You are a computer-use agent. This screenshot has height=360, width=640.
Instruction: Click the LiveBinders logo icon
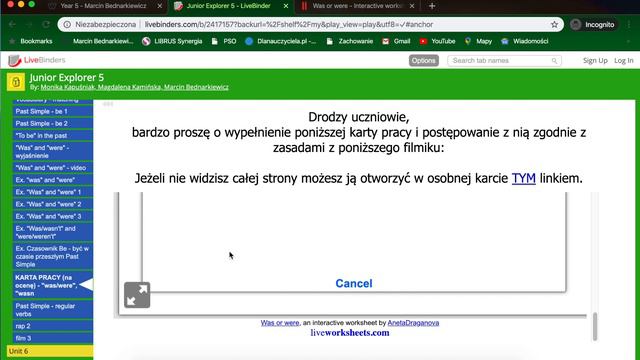click(14, 60)
